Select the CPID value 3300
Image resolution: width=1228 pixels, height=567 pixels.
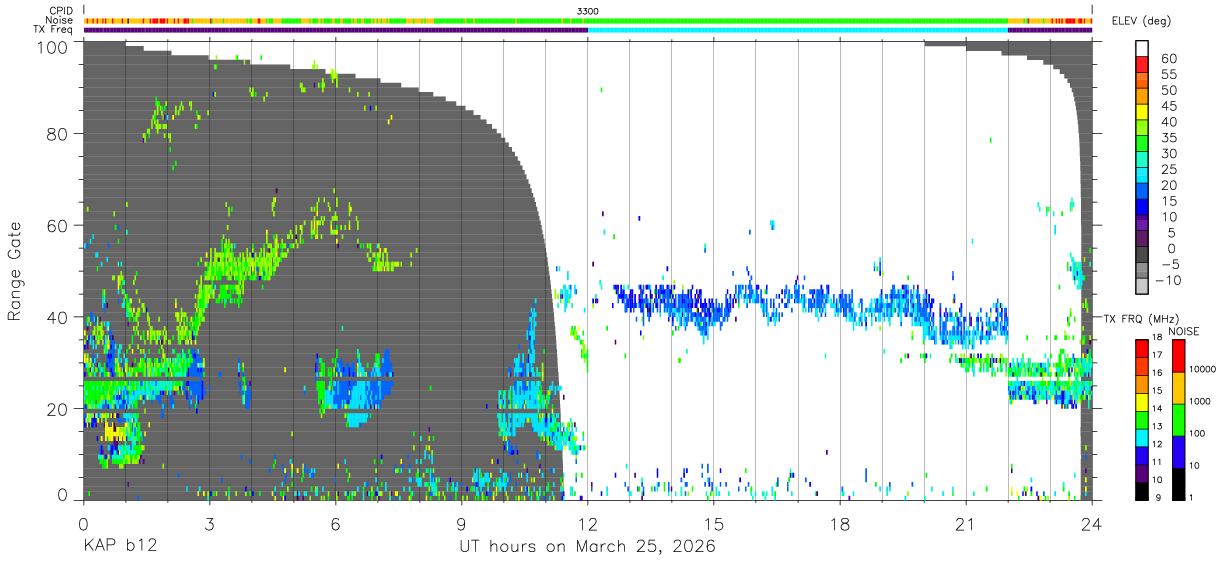point(588,10)
